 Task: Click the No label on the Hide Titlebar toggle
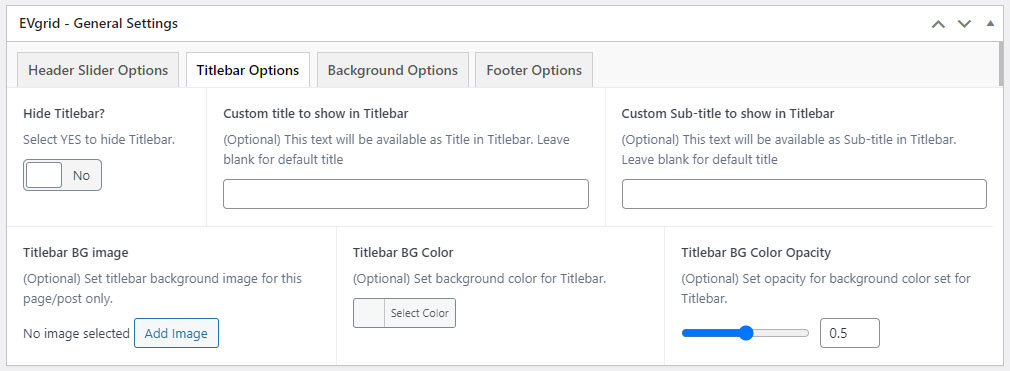pos(81,175)
